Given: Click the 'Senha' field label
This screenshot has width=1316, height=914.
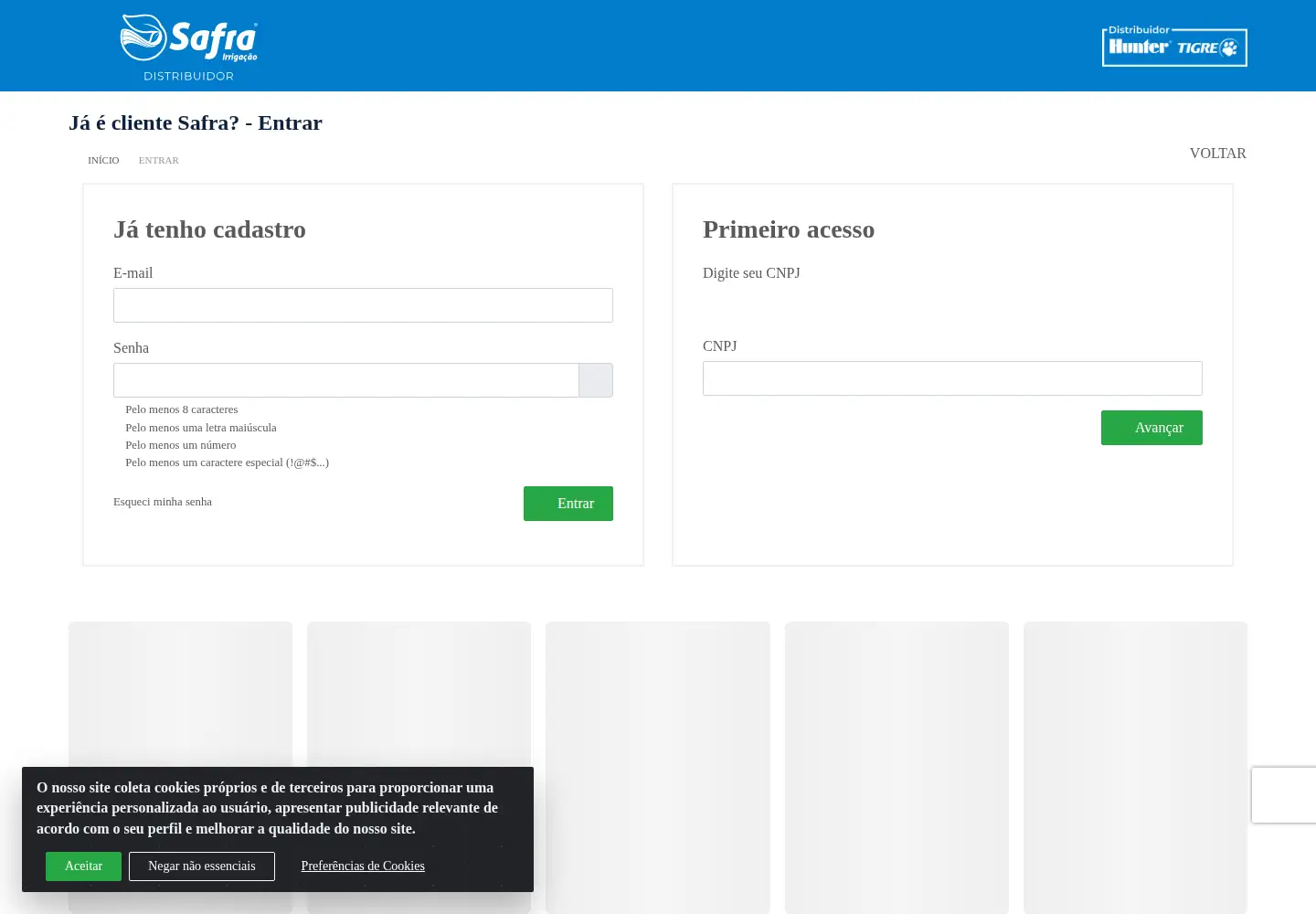Looking at the screenshot, I should (131, 348).
